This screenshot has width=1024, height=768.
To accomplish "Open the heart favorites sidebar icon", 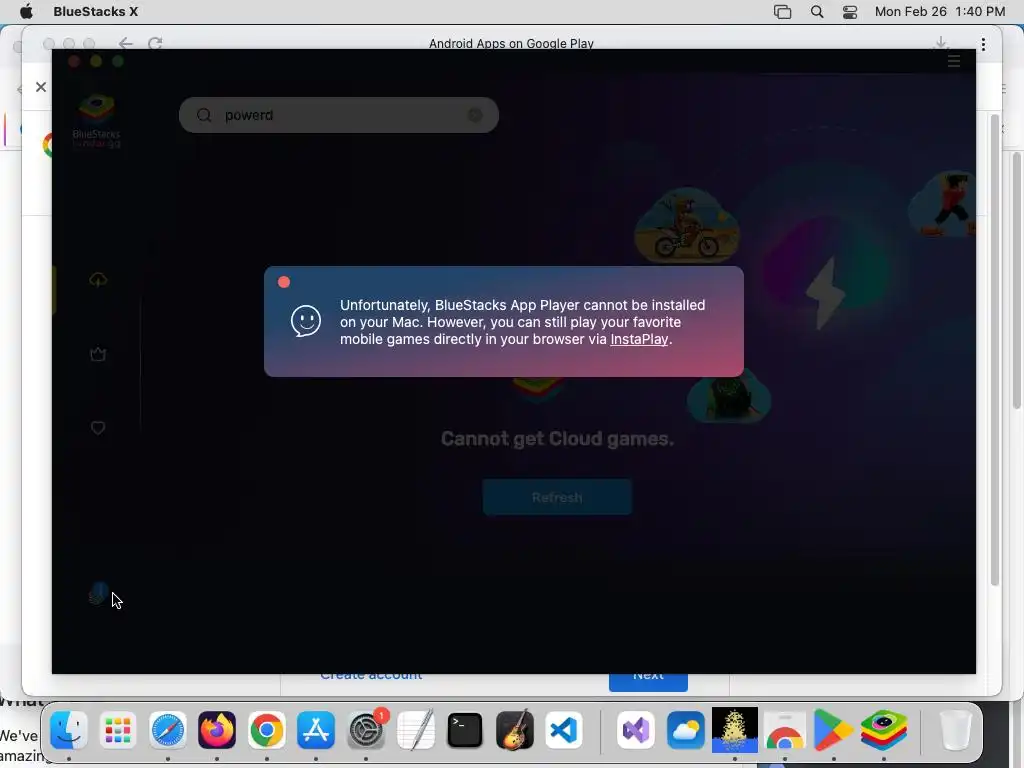I will point(98,428).
